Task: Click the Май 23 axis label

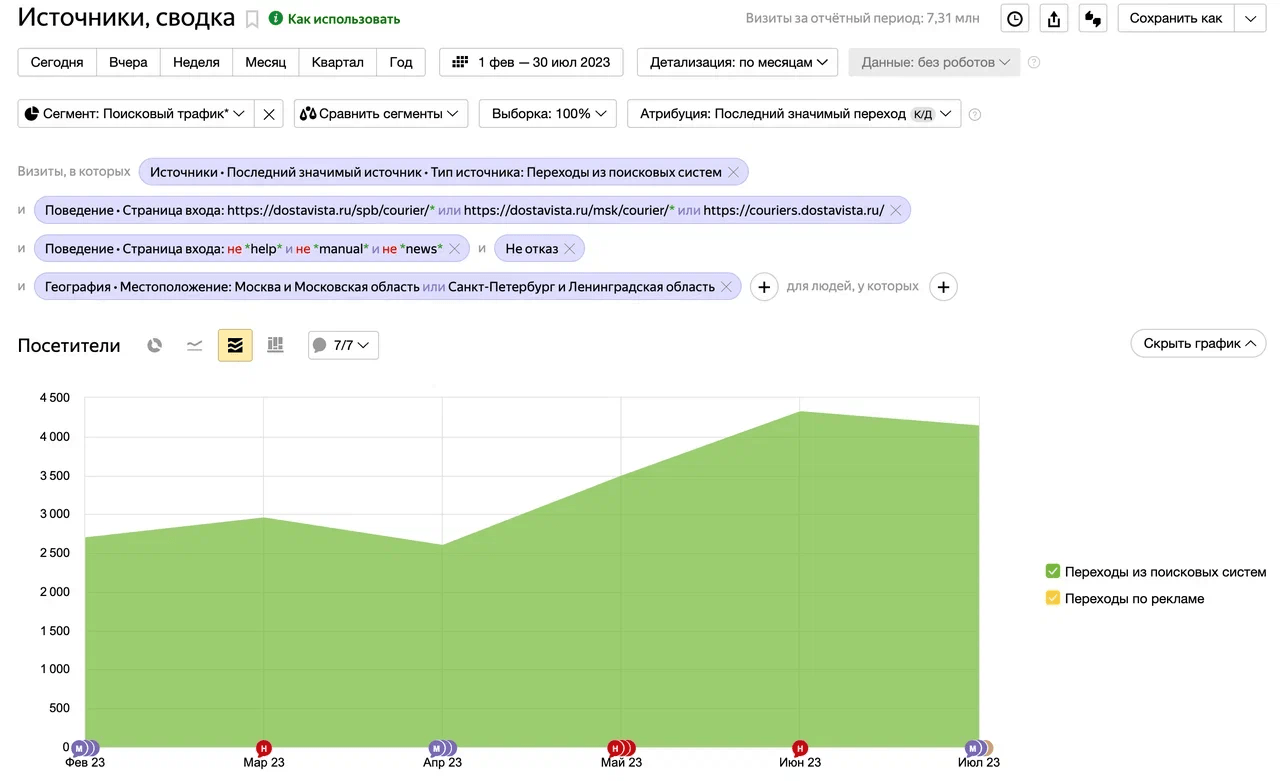Action: 621,763
